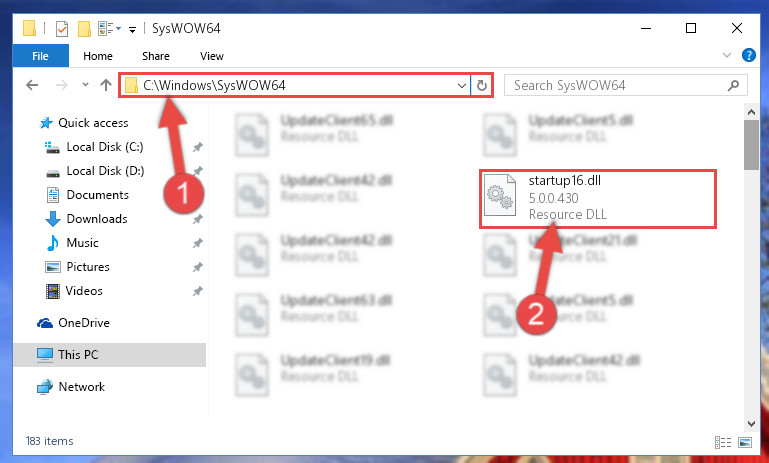Unpin Downloads from Quick access pin
This screenshot has width=769, height=463.
197,219
